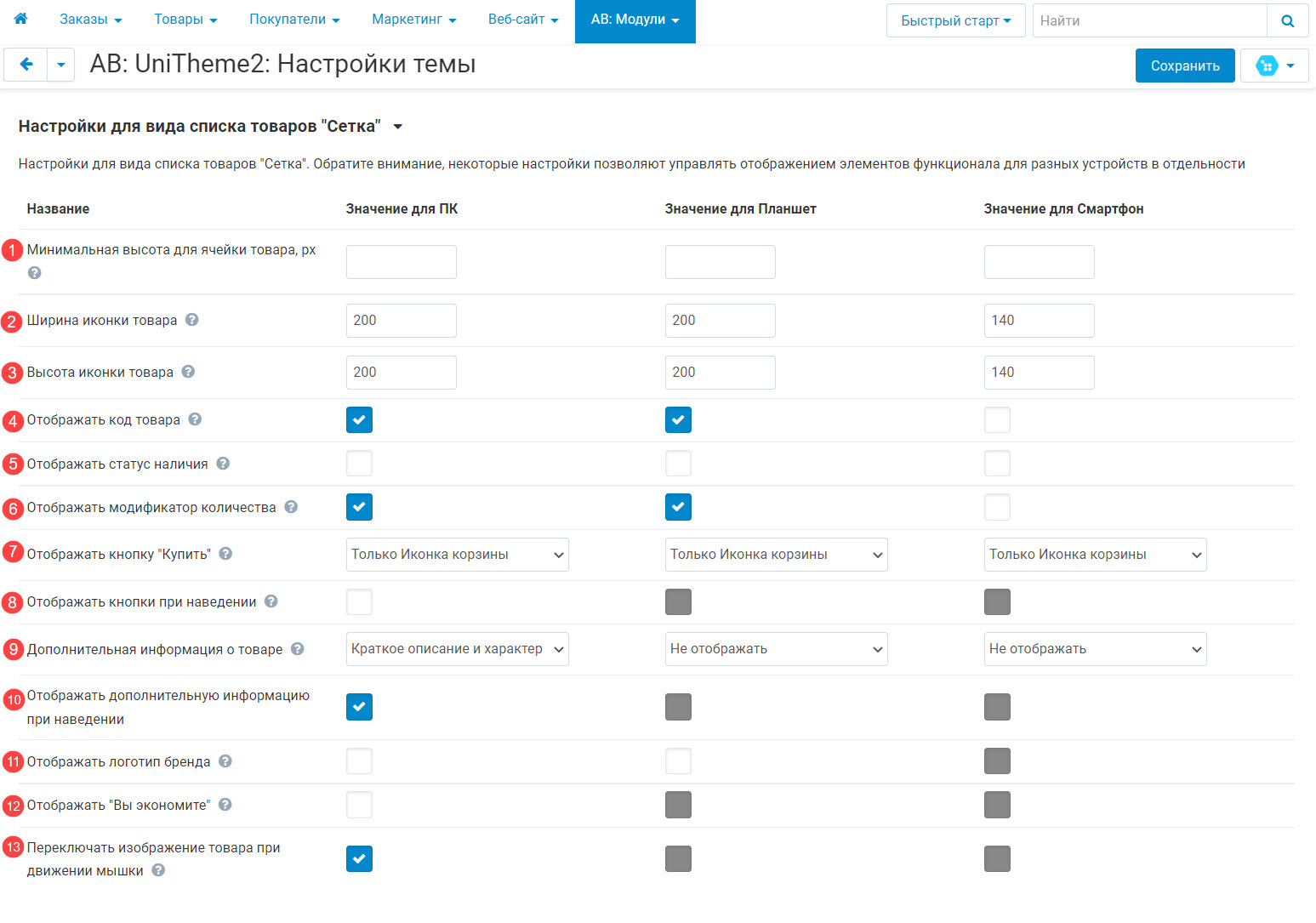Open additional information dropdown for Планшет
Viewport: 1316px width, 923px height.
coord(777,649)
